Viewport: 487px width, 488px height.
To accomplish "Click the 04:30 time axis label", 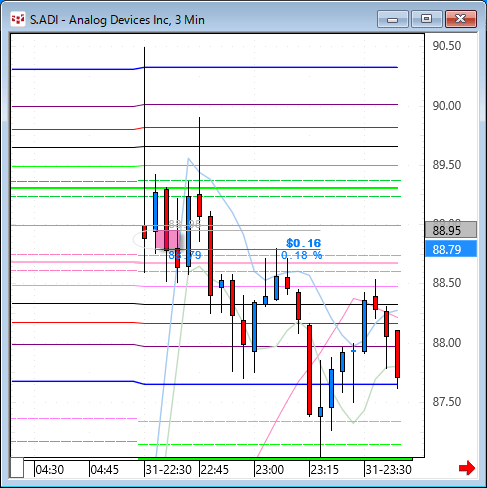I will click(x=50, y=470).
